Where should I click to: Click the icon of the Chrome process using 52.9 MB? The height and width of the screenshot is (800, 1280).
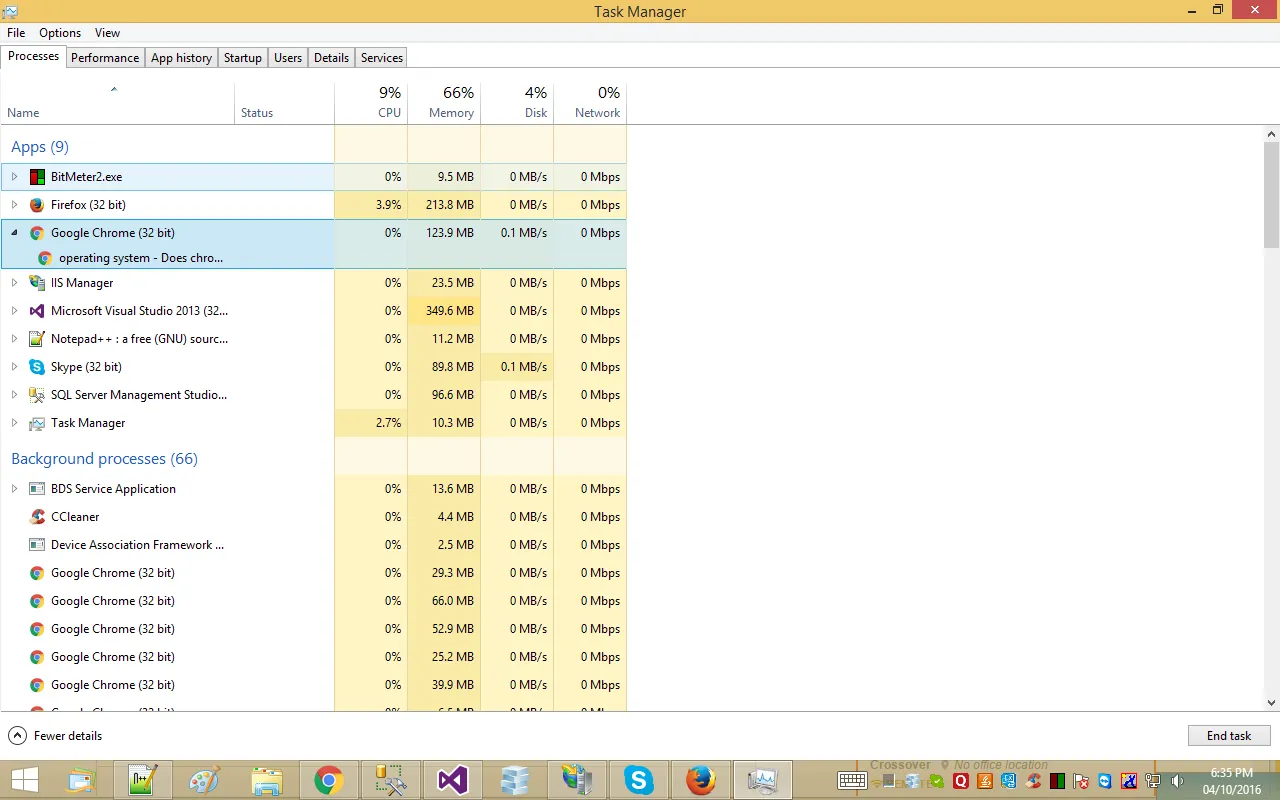pyautogui.click(x=37, y=629)
